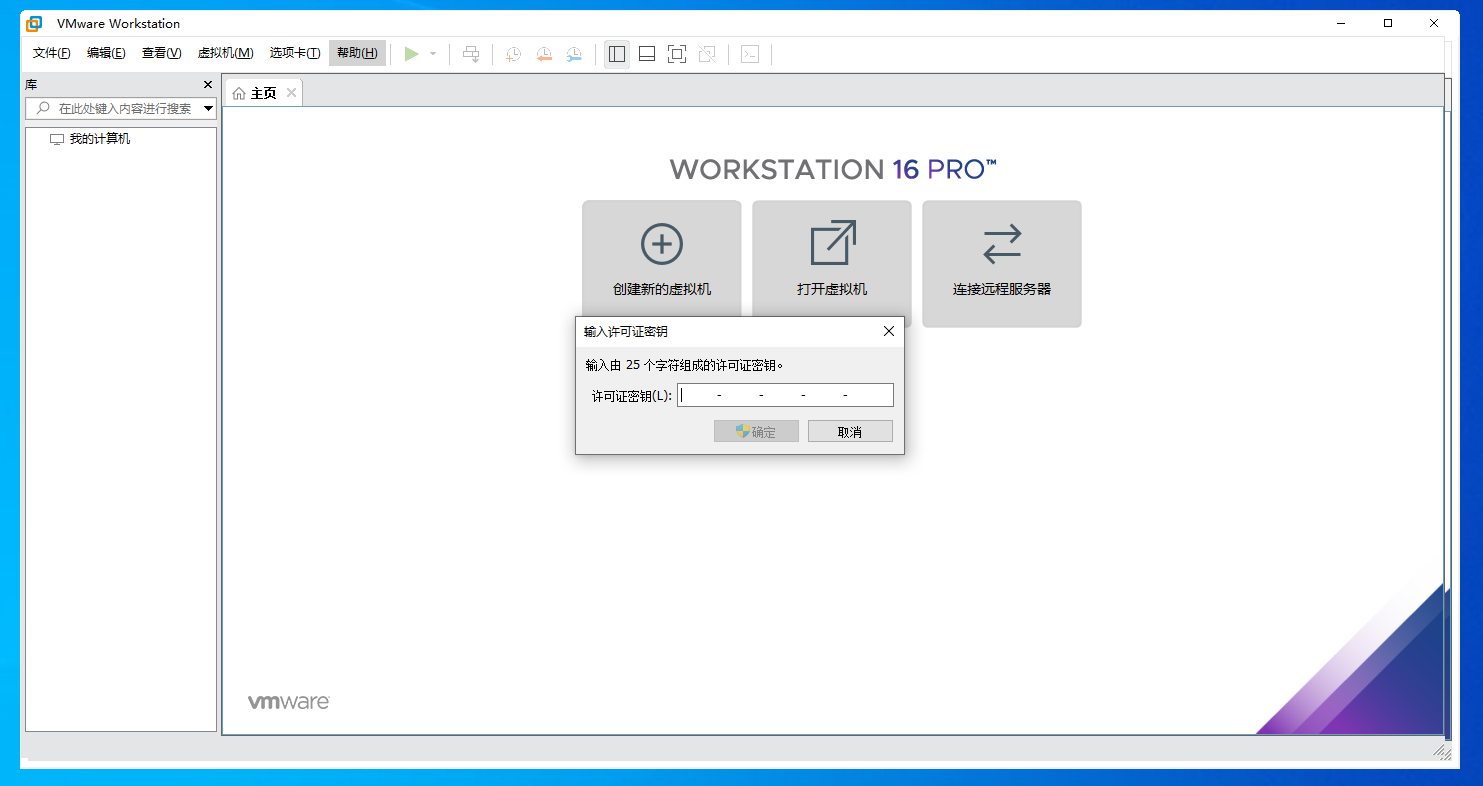Close the 输入许可证密钥 dialog

(889, 331)
